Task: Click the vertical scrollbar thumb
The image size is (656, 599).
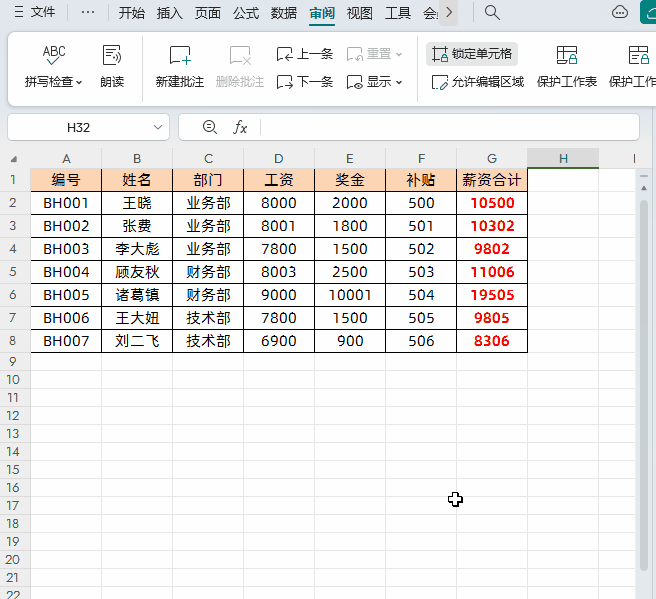Action: 644,385
